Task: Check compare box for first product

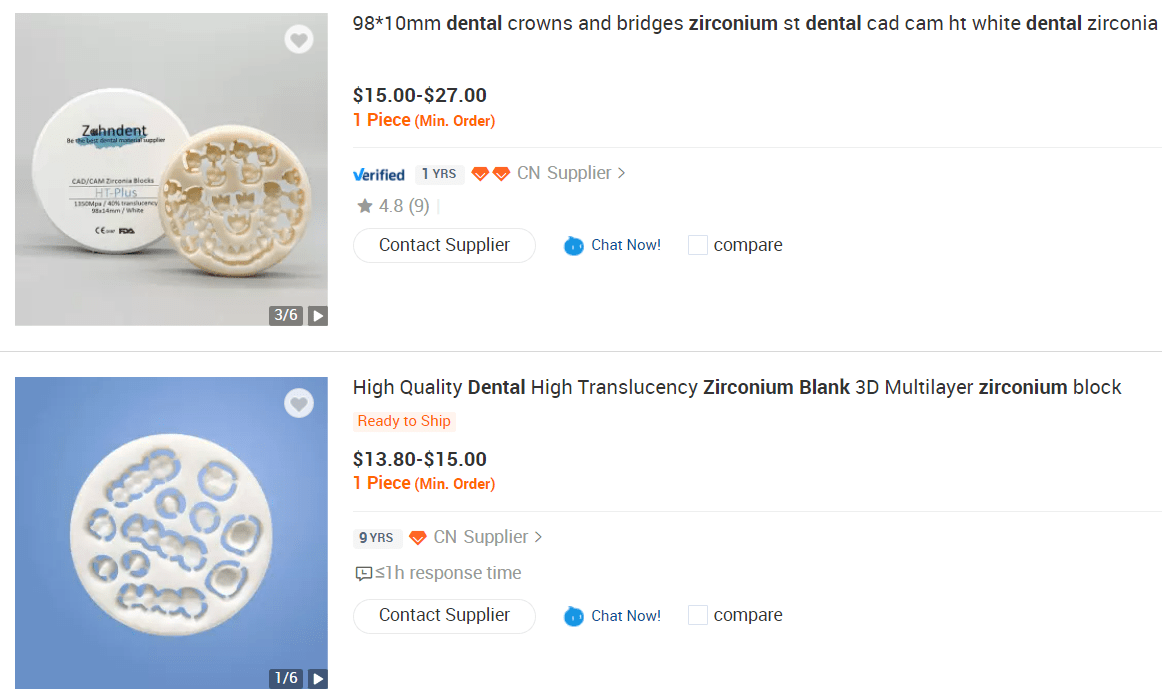Action: 698,245
